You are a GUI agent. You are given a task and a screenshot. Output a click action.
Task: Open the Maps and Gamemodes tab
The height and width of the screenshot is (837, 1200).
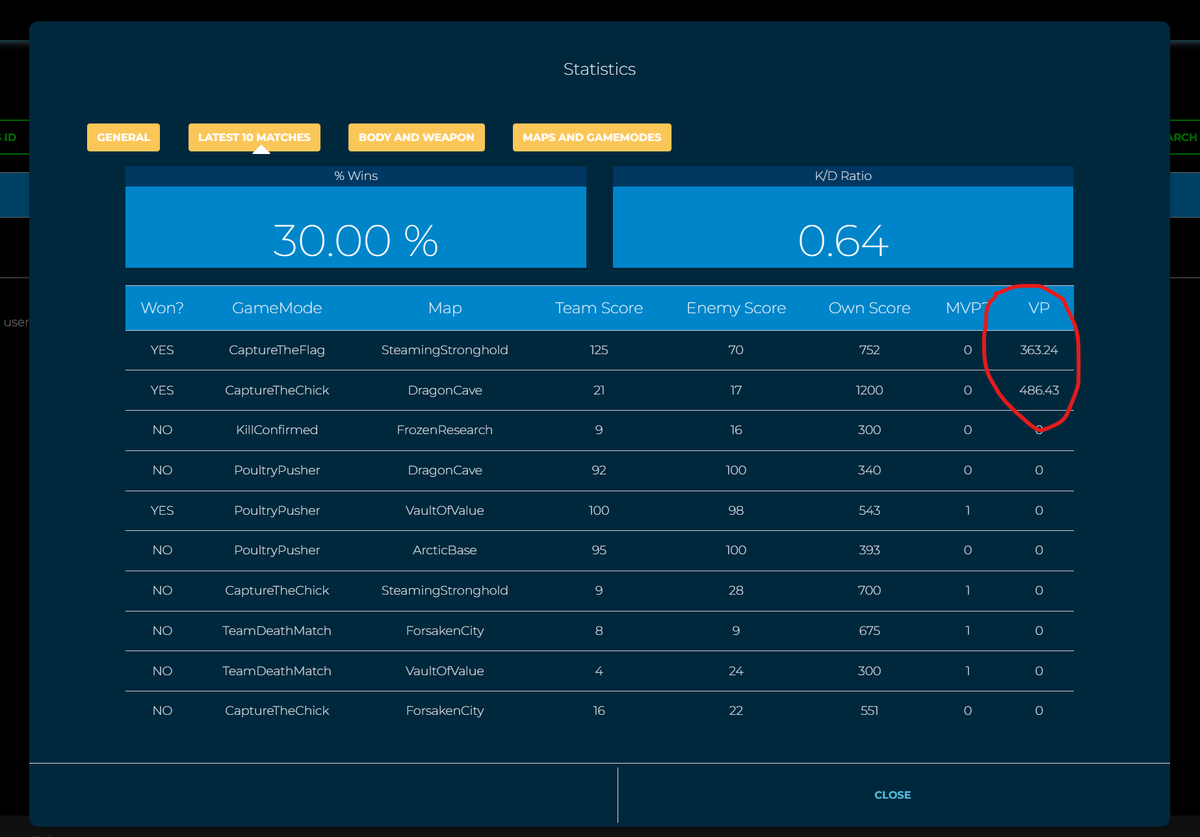pos(592,137)
